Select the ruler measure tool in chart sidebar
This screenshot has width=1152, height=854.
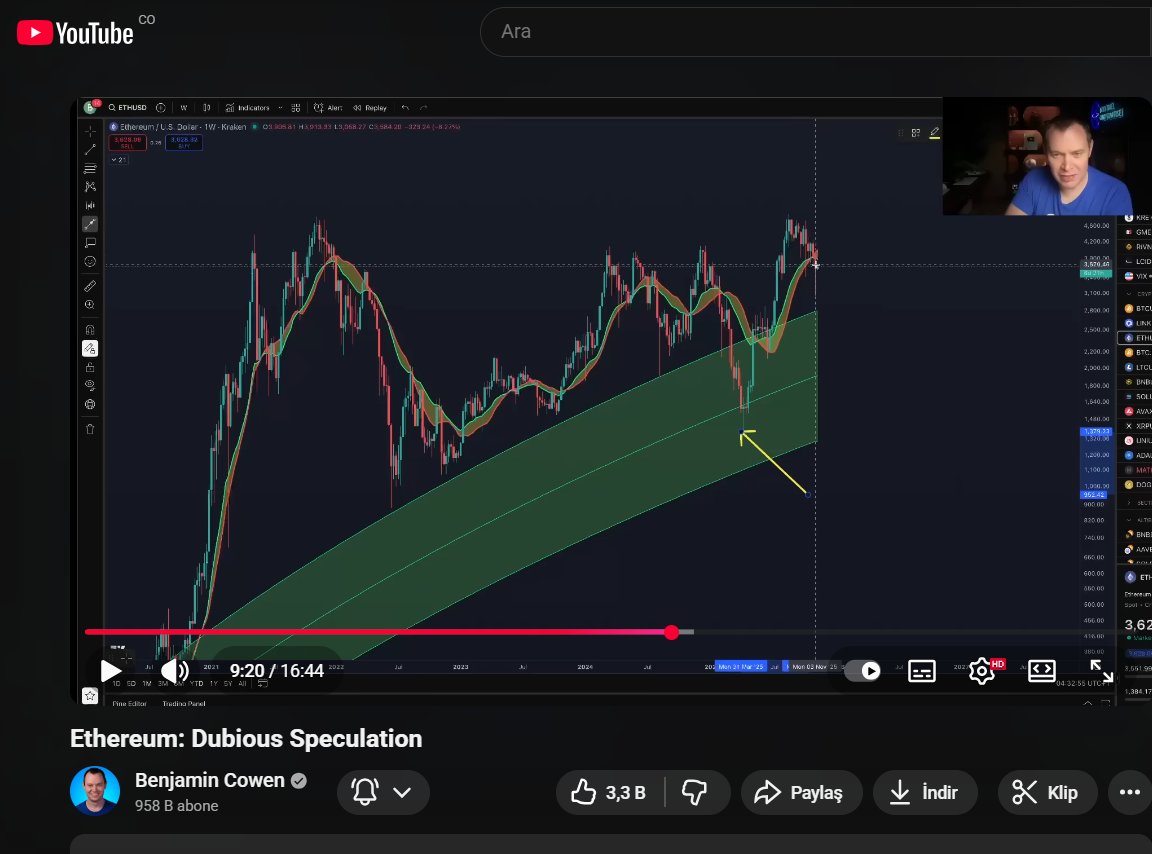90,286
